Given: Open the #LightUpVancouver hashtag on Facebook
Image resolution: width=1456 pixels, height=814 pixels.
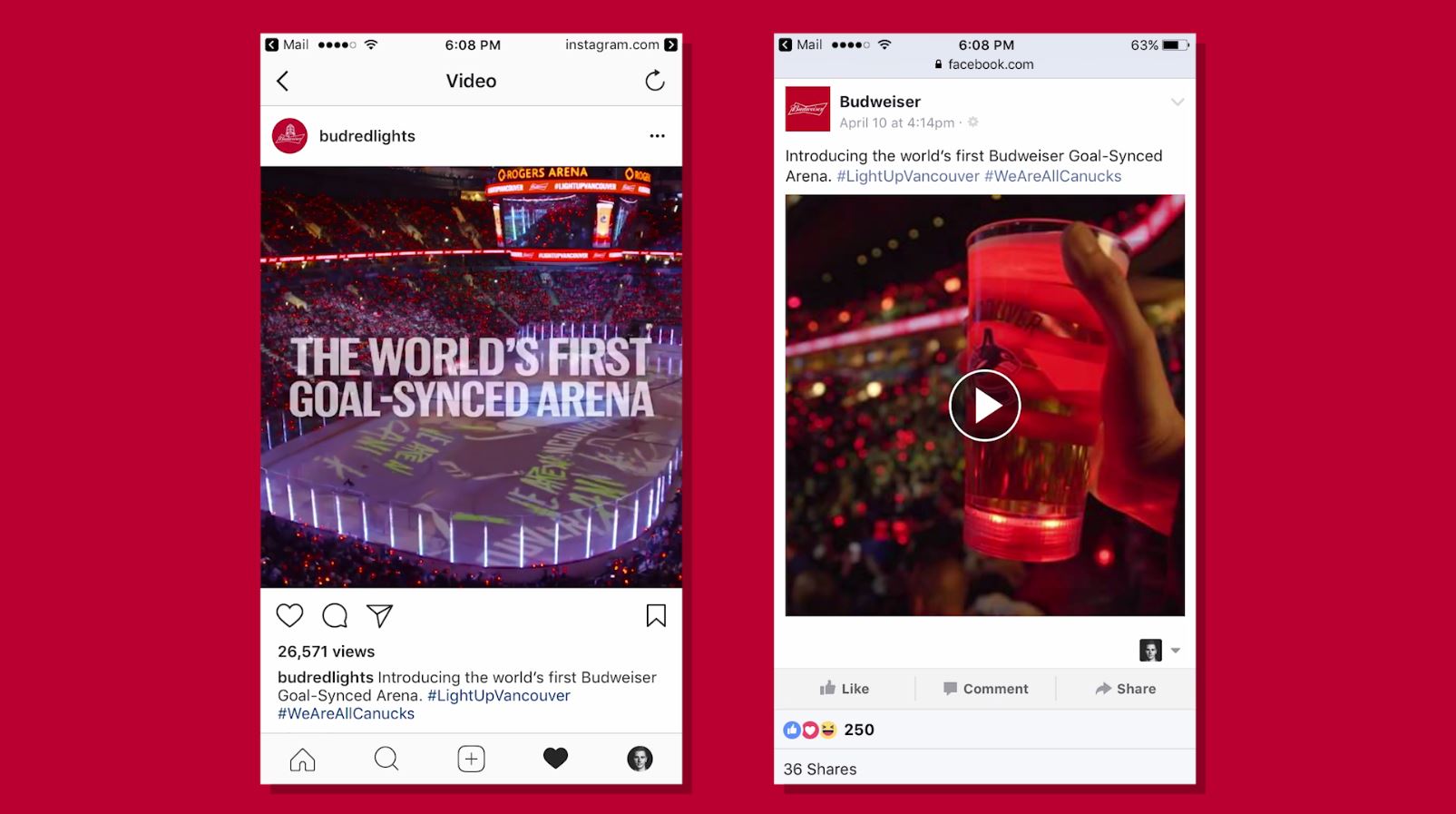Looking at the screenshot, I should click(908, 176).
